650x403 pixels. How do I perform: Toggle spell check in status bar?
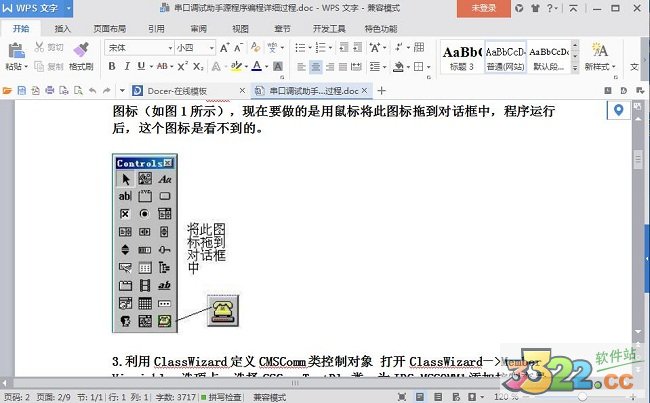pos(221,397)
